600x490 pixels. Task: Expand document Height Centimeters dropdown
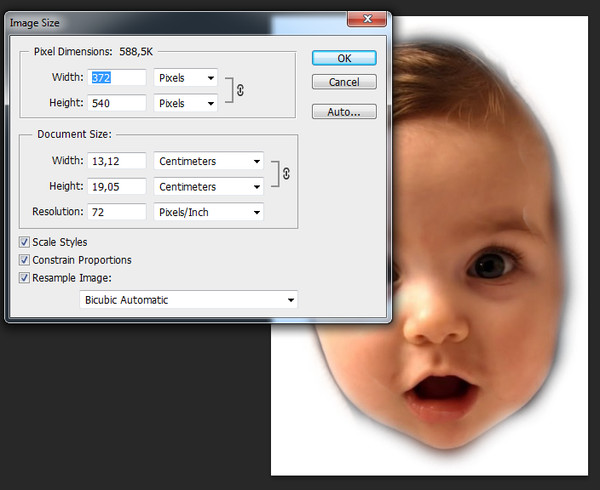209,187
